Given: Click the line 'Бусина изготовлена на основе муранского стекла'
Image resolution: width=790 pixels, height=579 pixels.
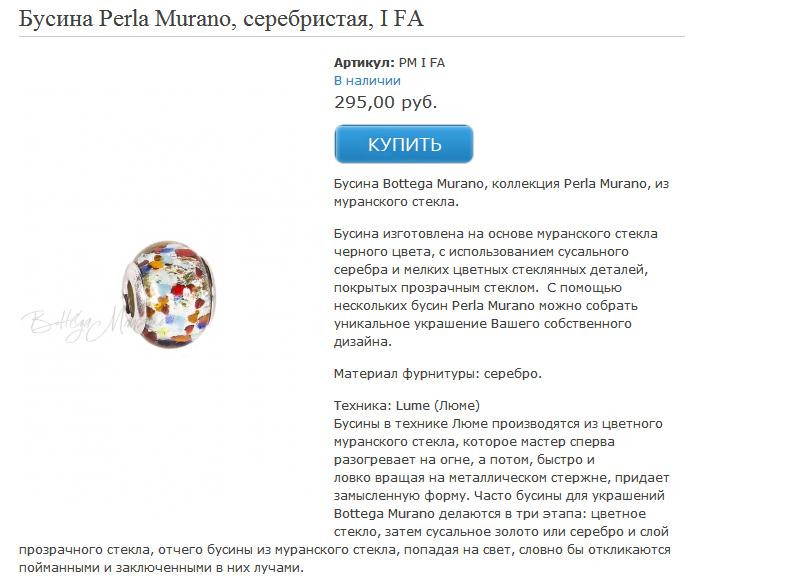Looking at the screenshot, I should tap(495, 234).
